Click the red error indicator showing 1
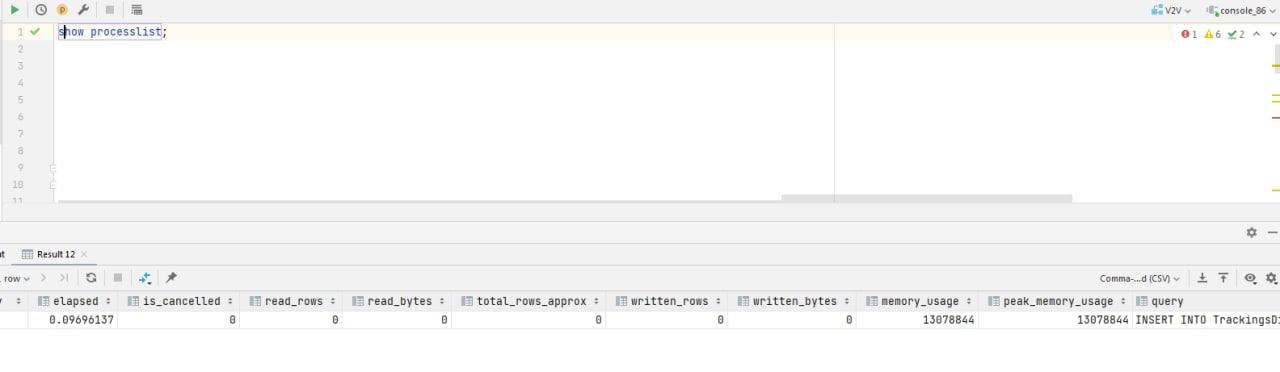Viewport: 1280px width, 372px height. pyautogui.click(x=1189, y=34)
